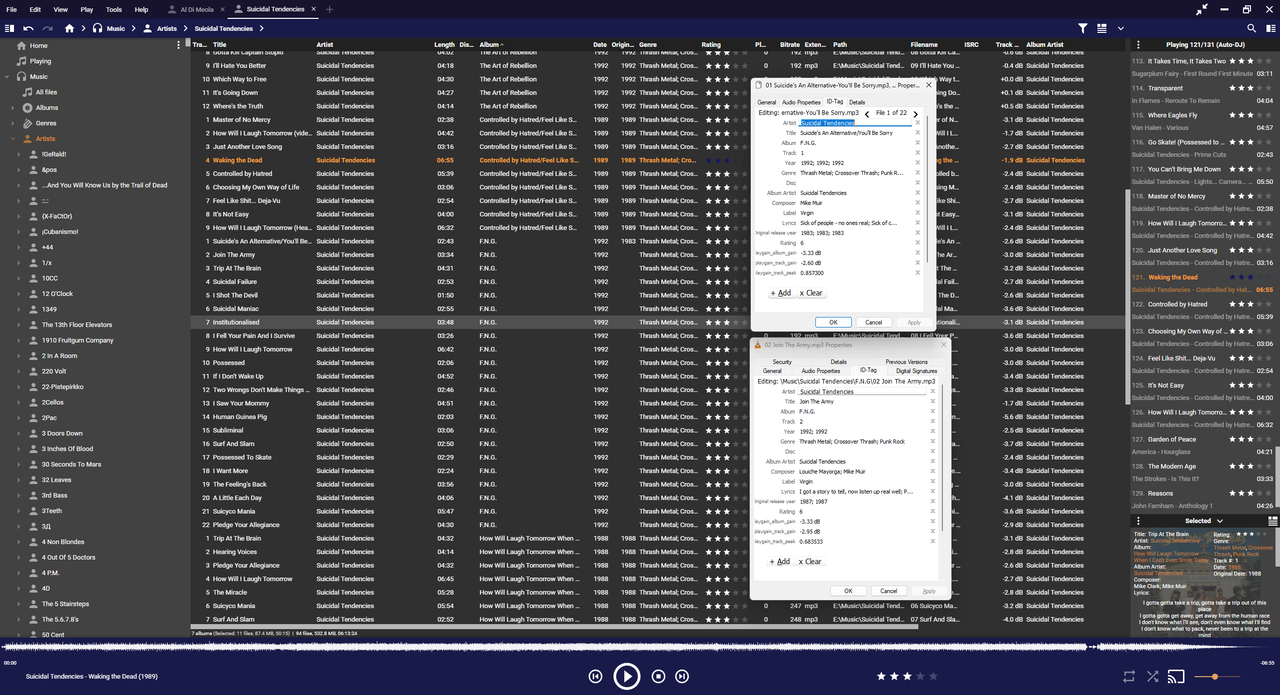The height and width of the screenshot is (695, 1280).
Task: Click the search magnifier icon
Action: point(1251,28)
